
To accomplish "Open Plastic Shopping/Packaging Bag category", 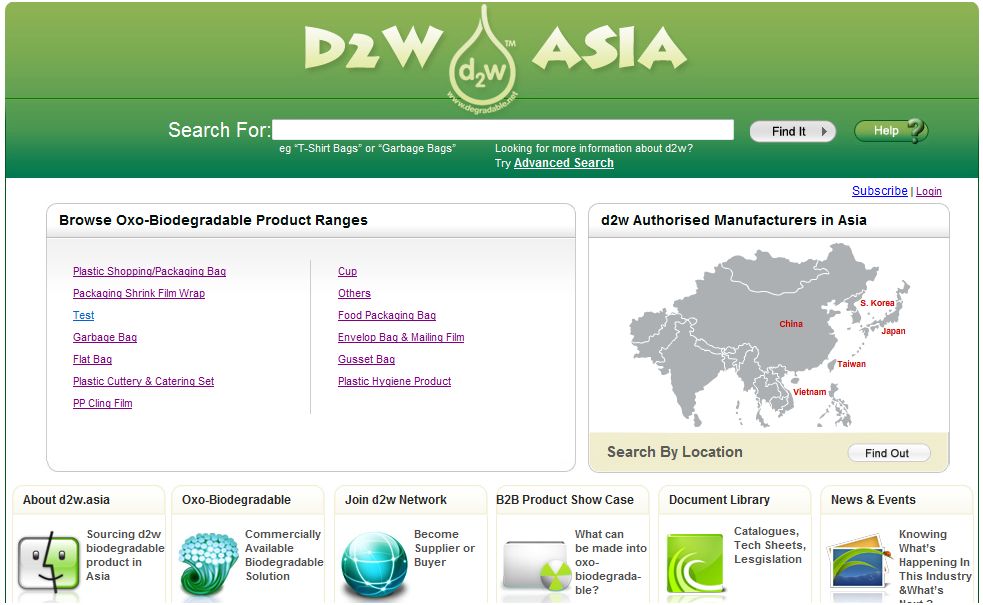I will point(149,271).
